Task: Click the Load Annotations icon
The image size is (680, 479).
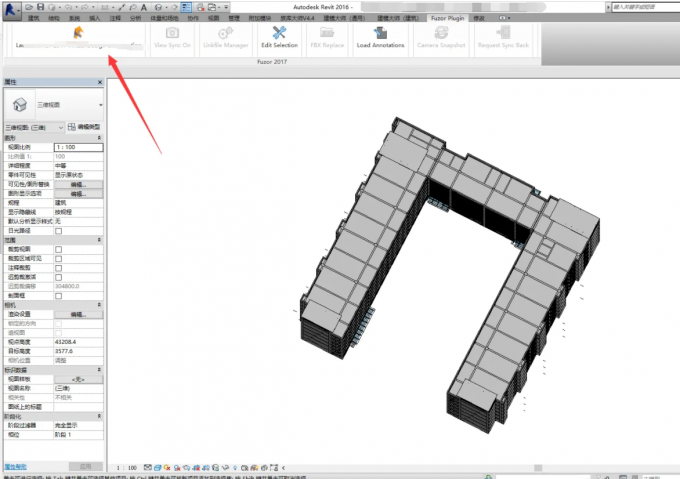Action: click(x=380, y=37)
